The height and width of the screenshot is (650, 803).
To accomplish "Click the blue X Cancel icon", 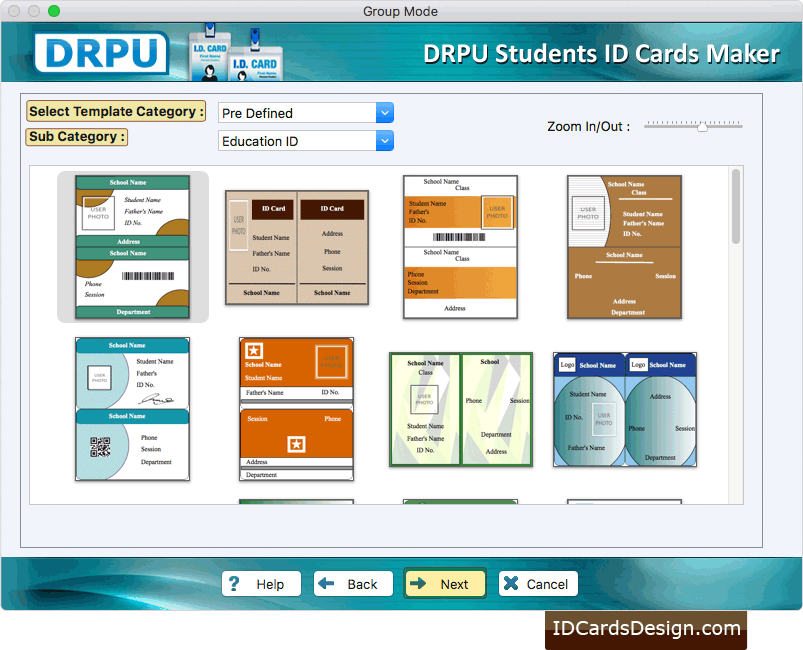I will coord(511,583).
